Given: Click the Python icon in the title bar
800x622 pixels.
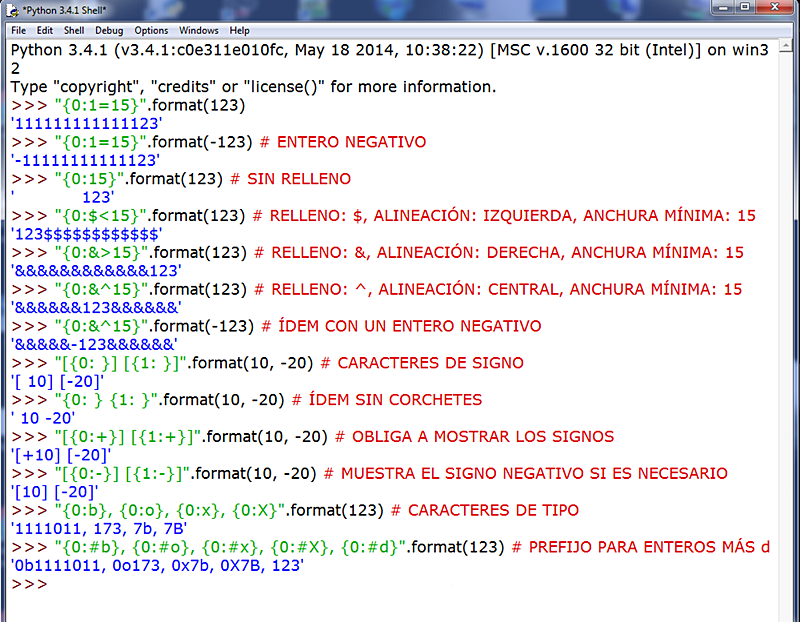Looking at the screenshot, I should point(10,10).
